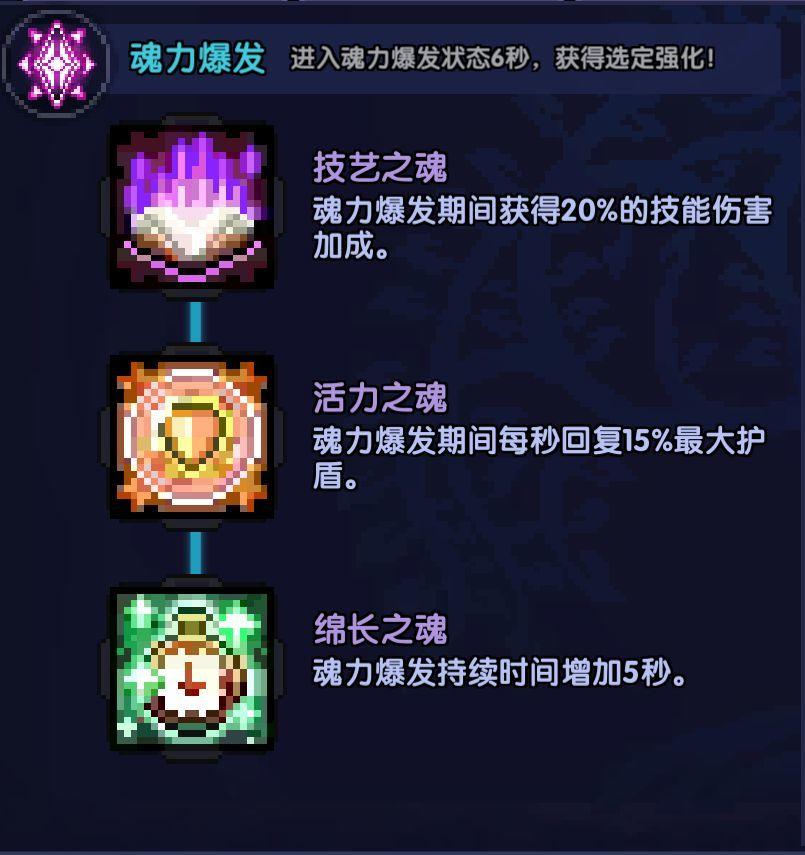Click the 5秒 duration value text

click(x=647, y=673)
